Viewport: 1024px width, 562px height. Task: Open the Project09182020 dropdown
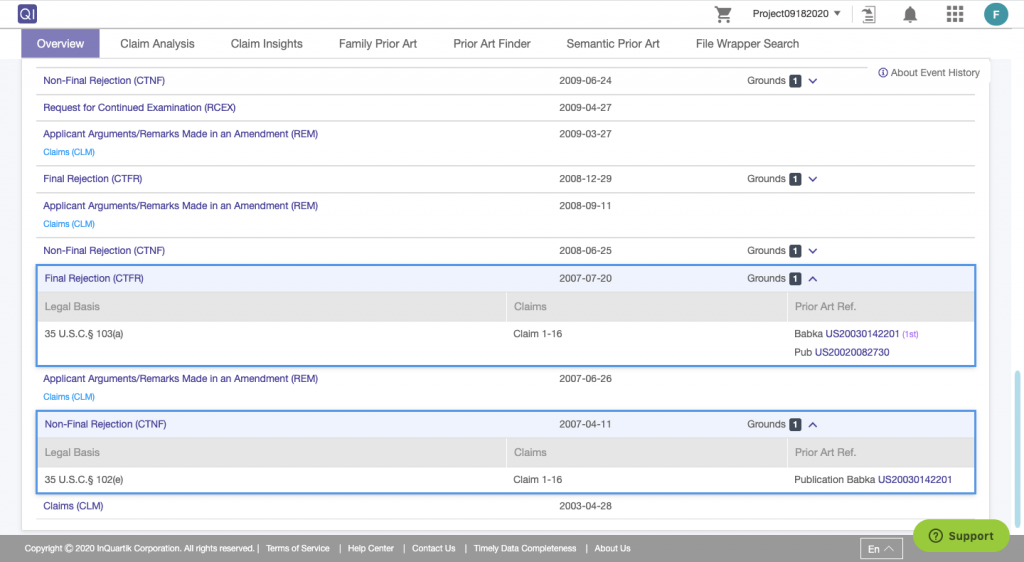(796, 14)
